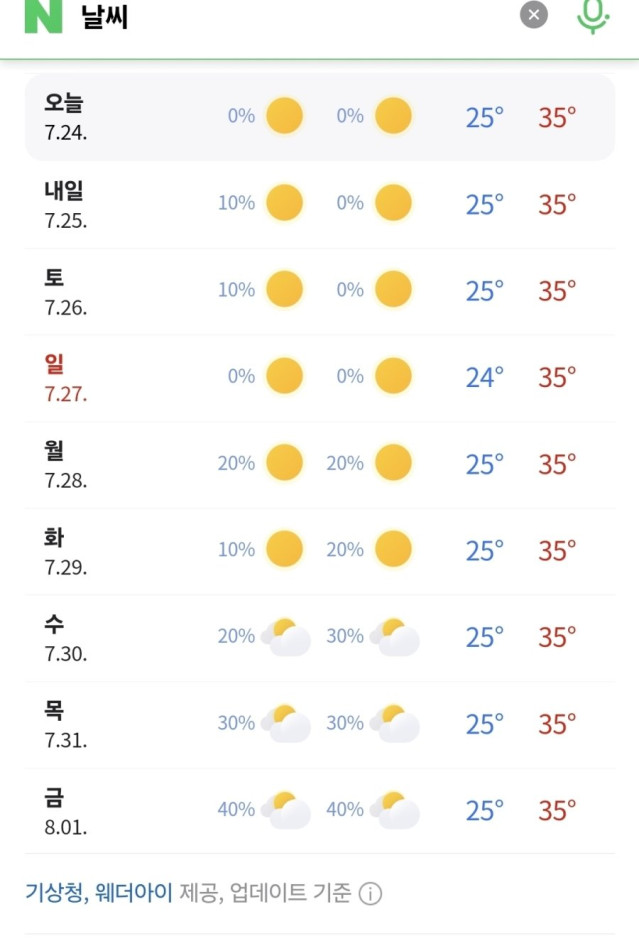Select the 오늘 7.24. forecast row
The width and height of the screenshot is (639, 941).
320,117
